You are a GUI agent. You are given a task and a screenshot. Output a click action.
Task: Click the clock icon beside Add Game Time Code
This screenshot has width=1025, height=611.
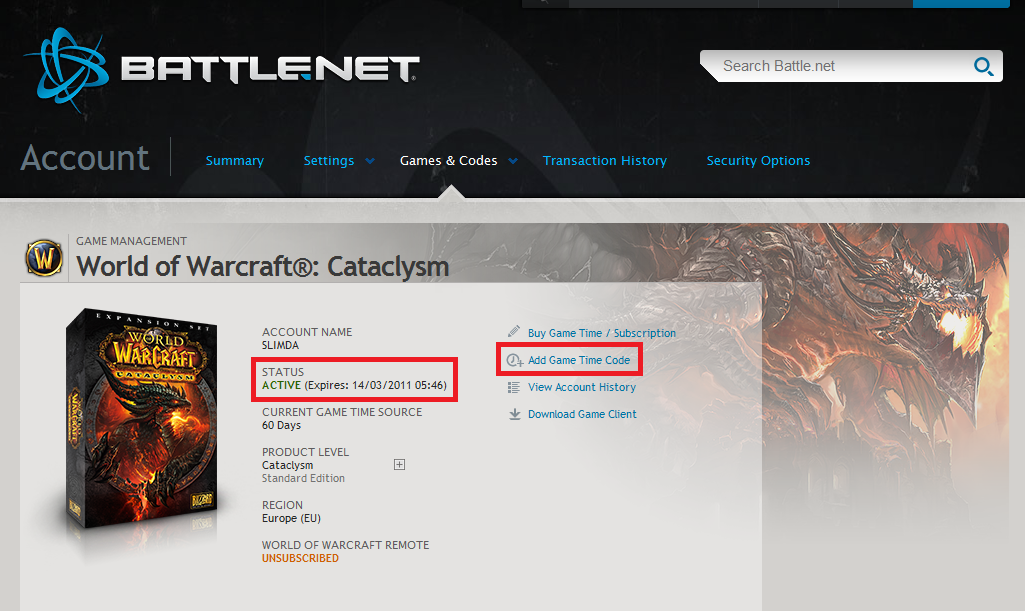coord(515,360)
